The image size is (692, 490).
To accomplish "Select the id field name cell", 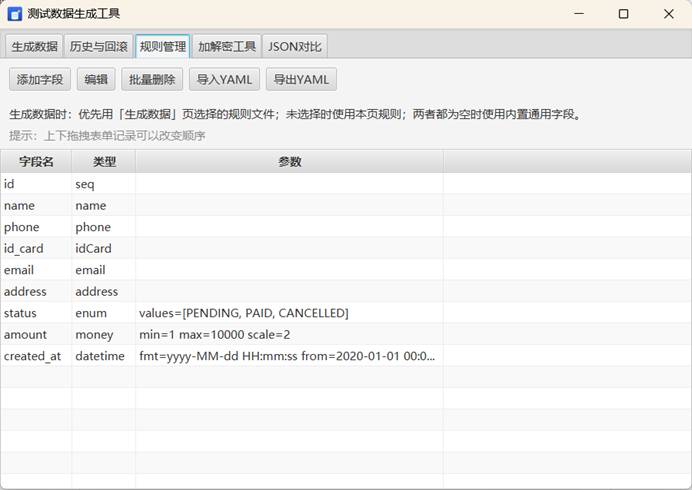I will pyautogui.click(x=36, y=184).
